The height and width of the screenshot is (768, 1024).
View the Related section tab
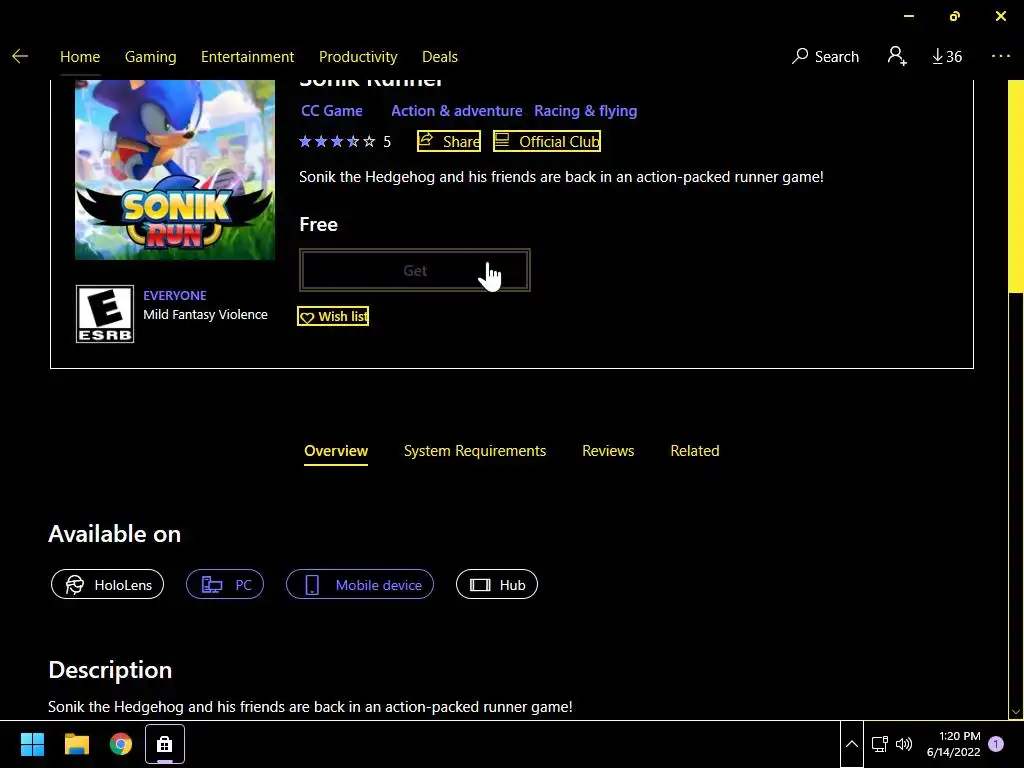point(695,451)
